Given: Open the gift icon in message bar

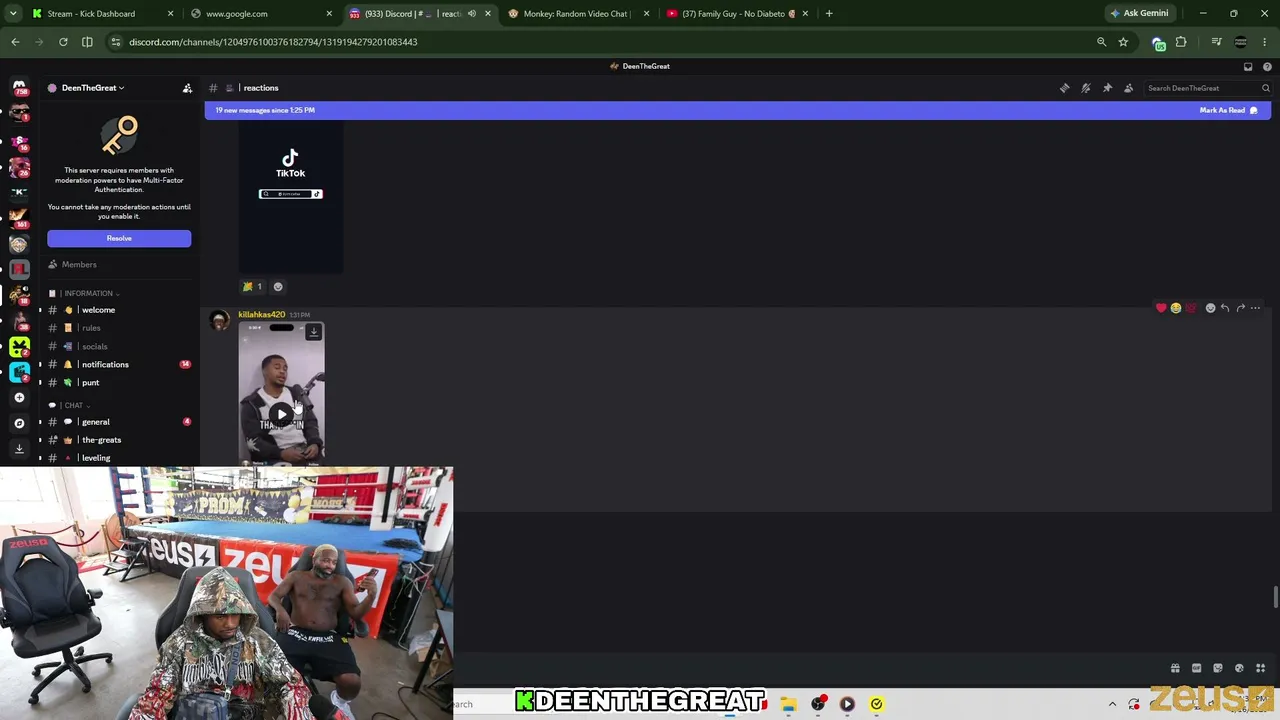Looking at the screenshot, I should click(x=1175, y=668).
